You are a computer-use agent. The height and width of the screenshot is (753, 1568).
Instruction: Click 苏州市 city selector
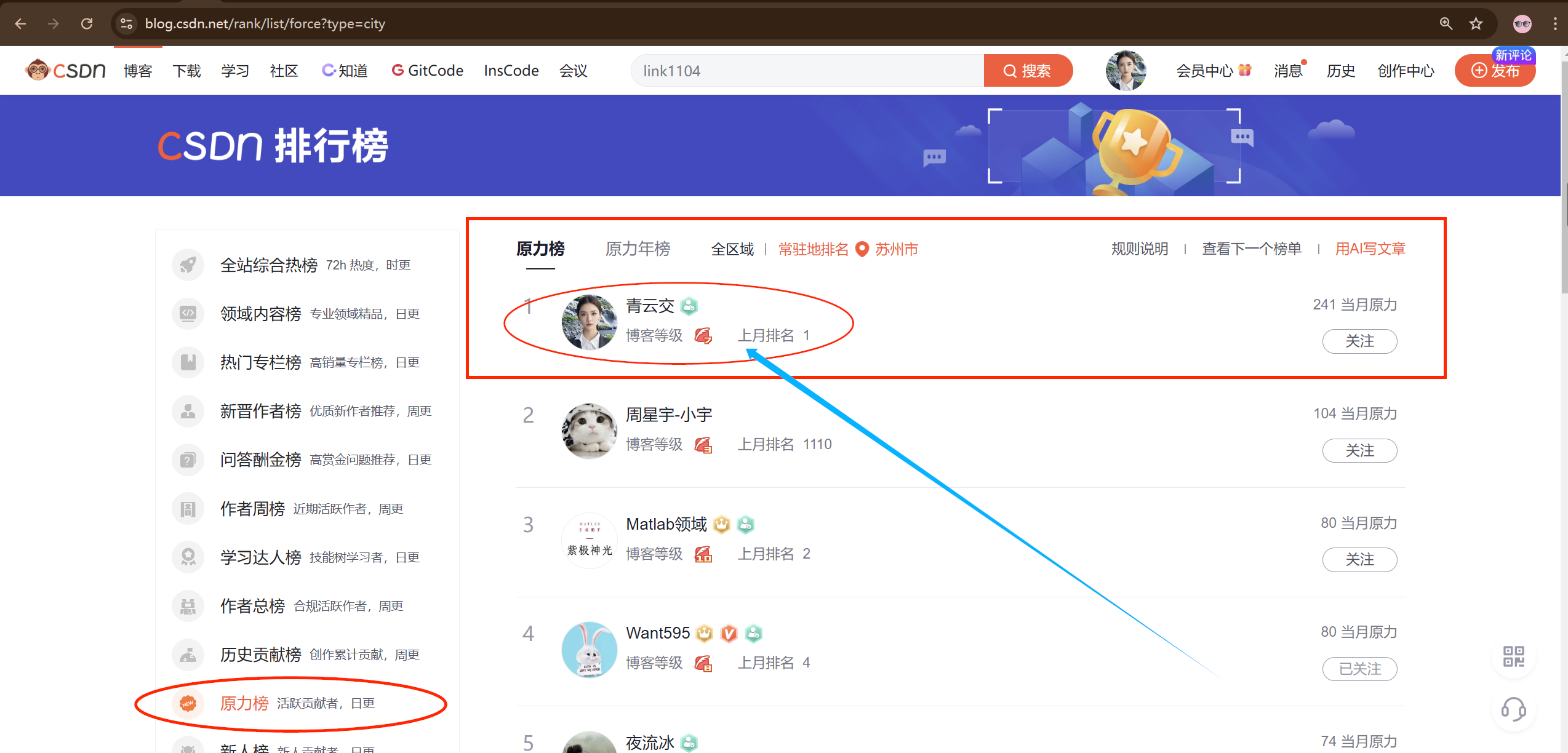click(897, 249)
